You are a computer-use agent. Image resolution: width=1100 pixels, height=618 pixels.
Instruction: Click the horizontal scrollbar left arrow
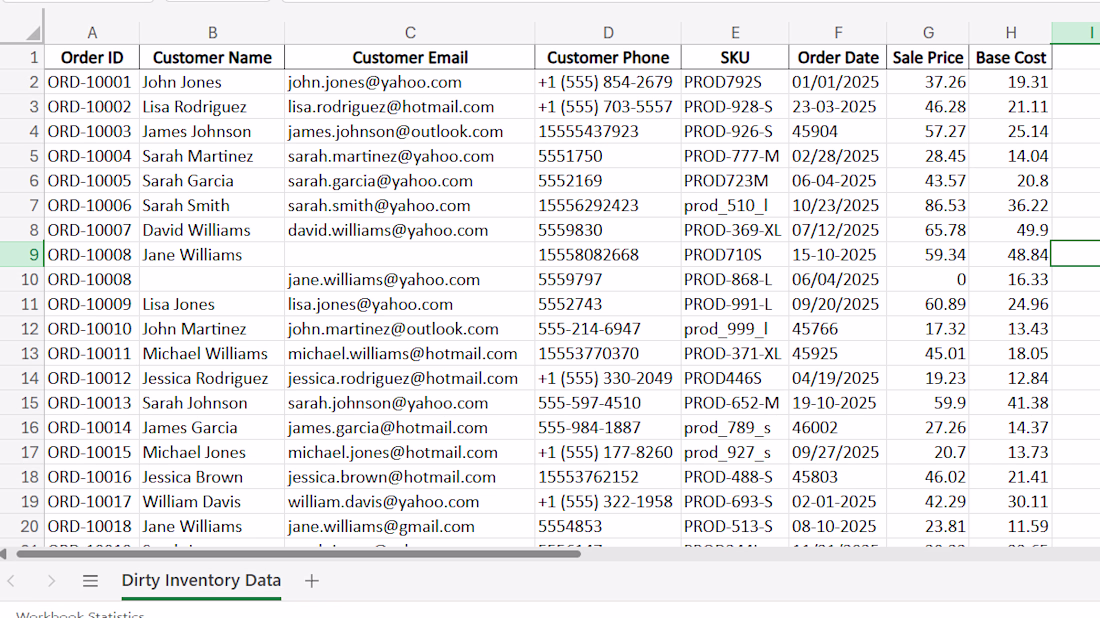[x=4, y=554]
